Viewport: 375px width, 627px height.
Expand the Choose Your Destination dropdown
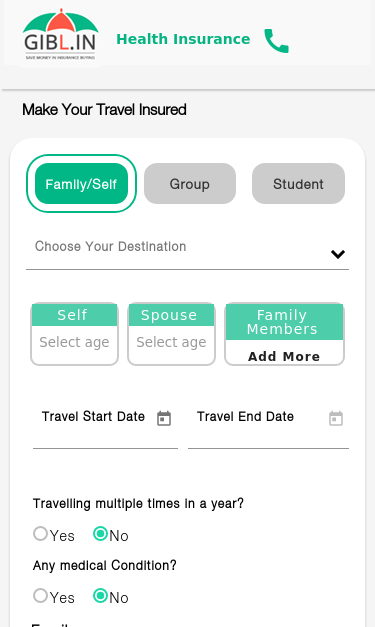[x=188, y=250]
